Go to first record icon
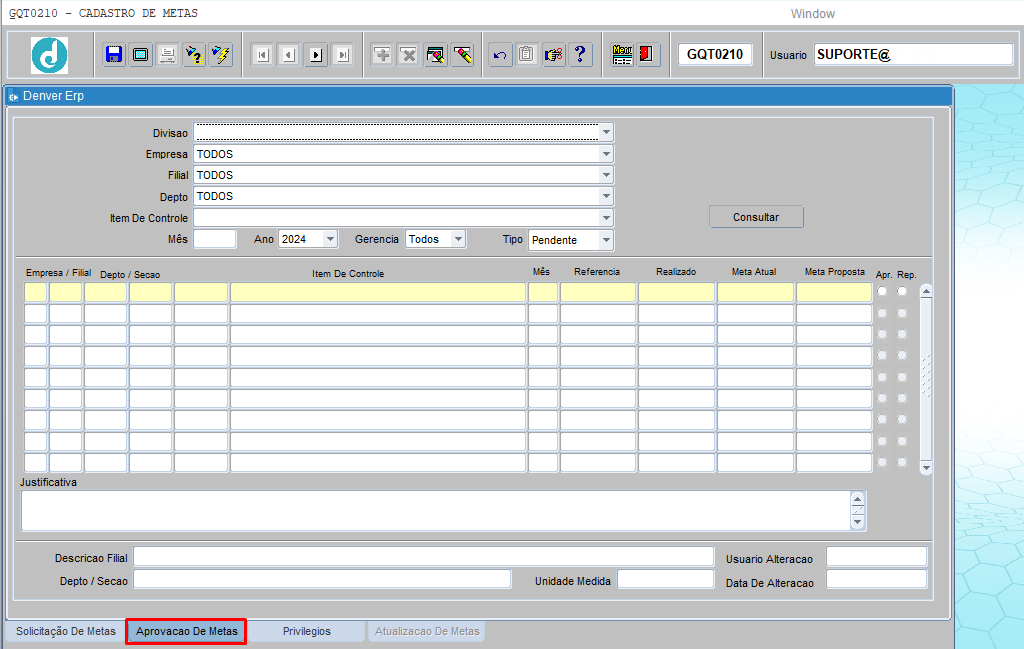 [263, 55]
